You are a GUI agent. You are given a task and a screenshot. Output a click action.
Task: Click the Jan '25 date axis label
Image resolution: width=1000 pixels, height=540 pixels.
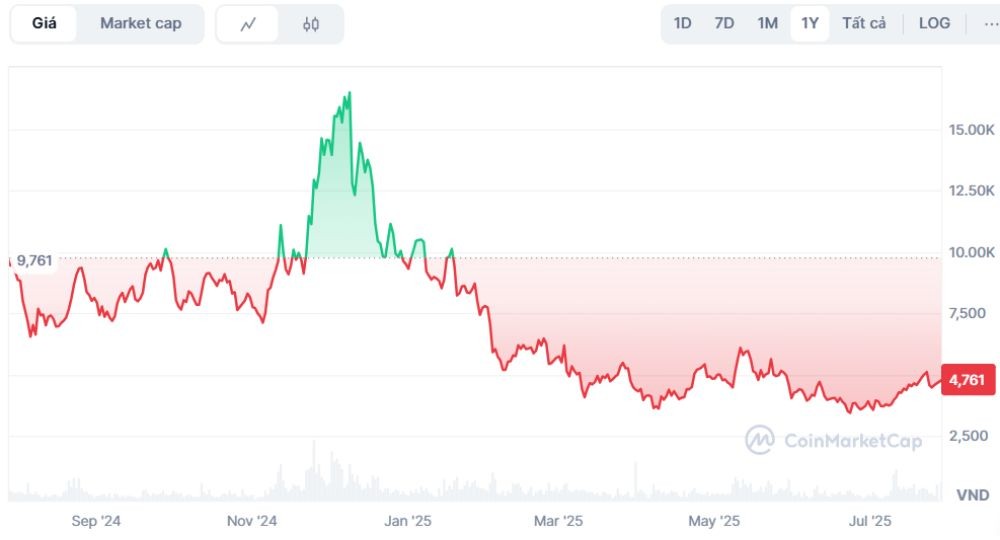[408, 521]
